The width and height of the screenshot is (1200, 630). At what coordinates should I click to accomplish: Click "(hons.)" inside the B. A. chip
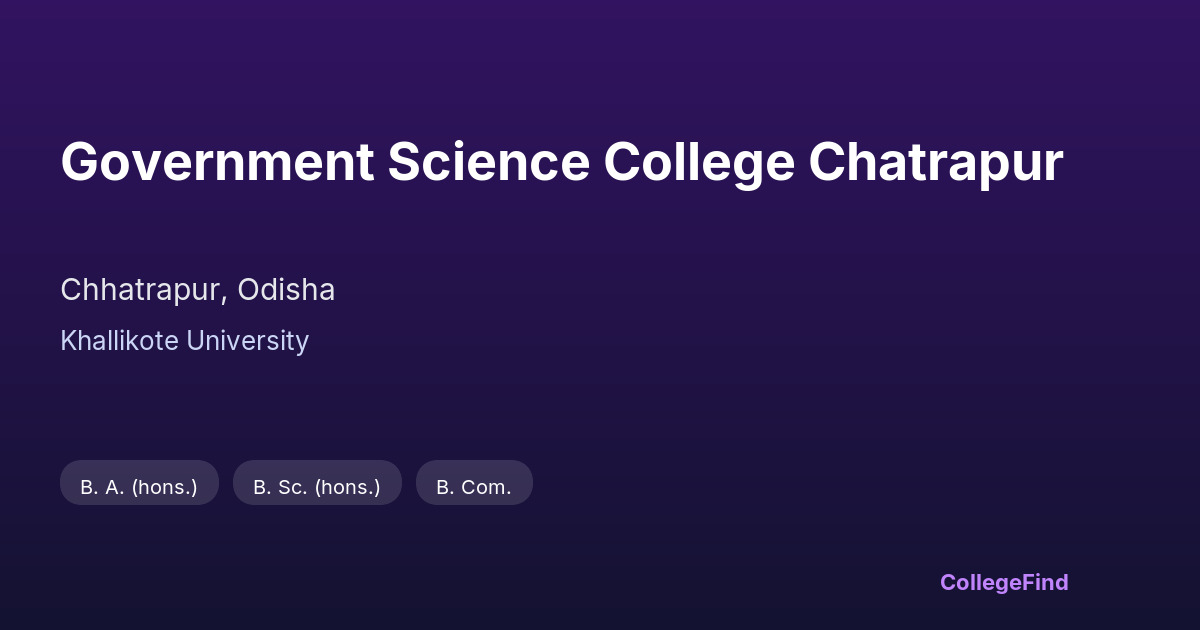tap(164, 487)
